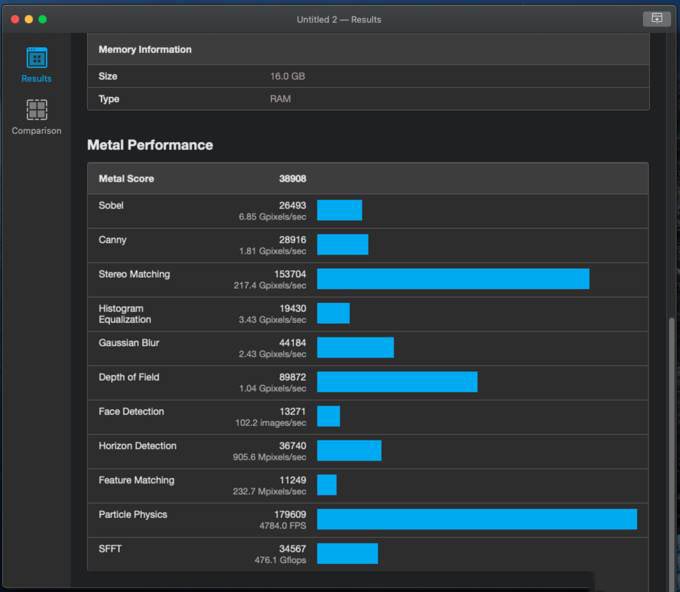Select the Stereo Matching row label

pos(134,274)
